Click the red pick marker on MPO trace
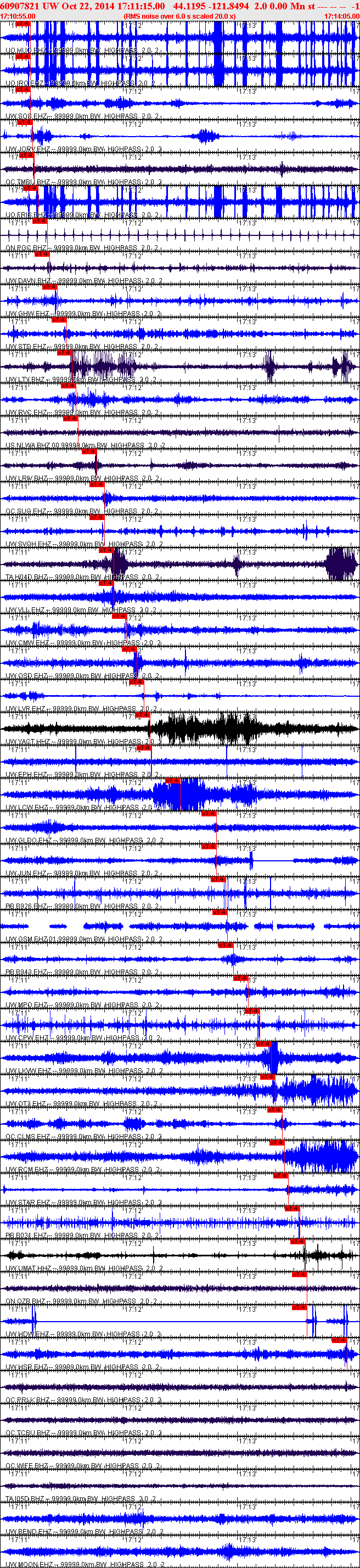The image size is (360, 1568). click(x=240, y=978)
